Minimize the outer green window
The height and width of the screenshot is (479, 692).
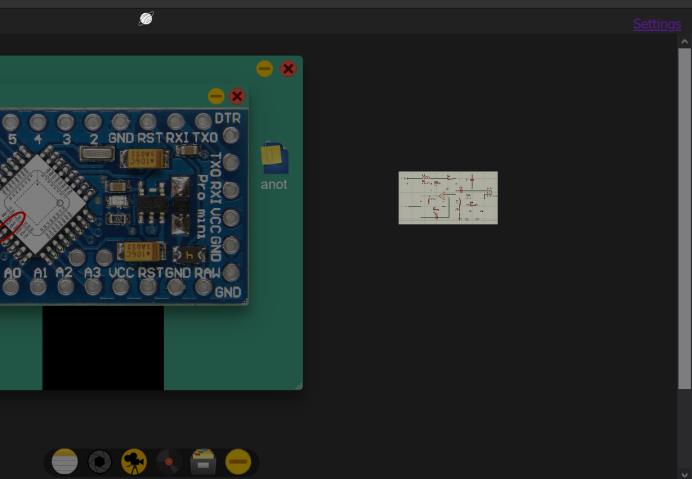[264, 69]
